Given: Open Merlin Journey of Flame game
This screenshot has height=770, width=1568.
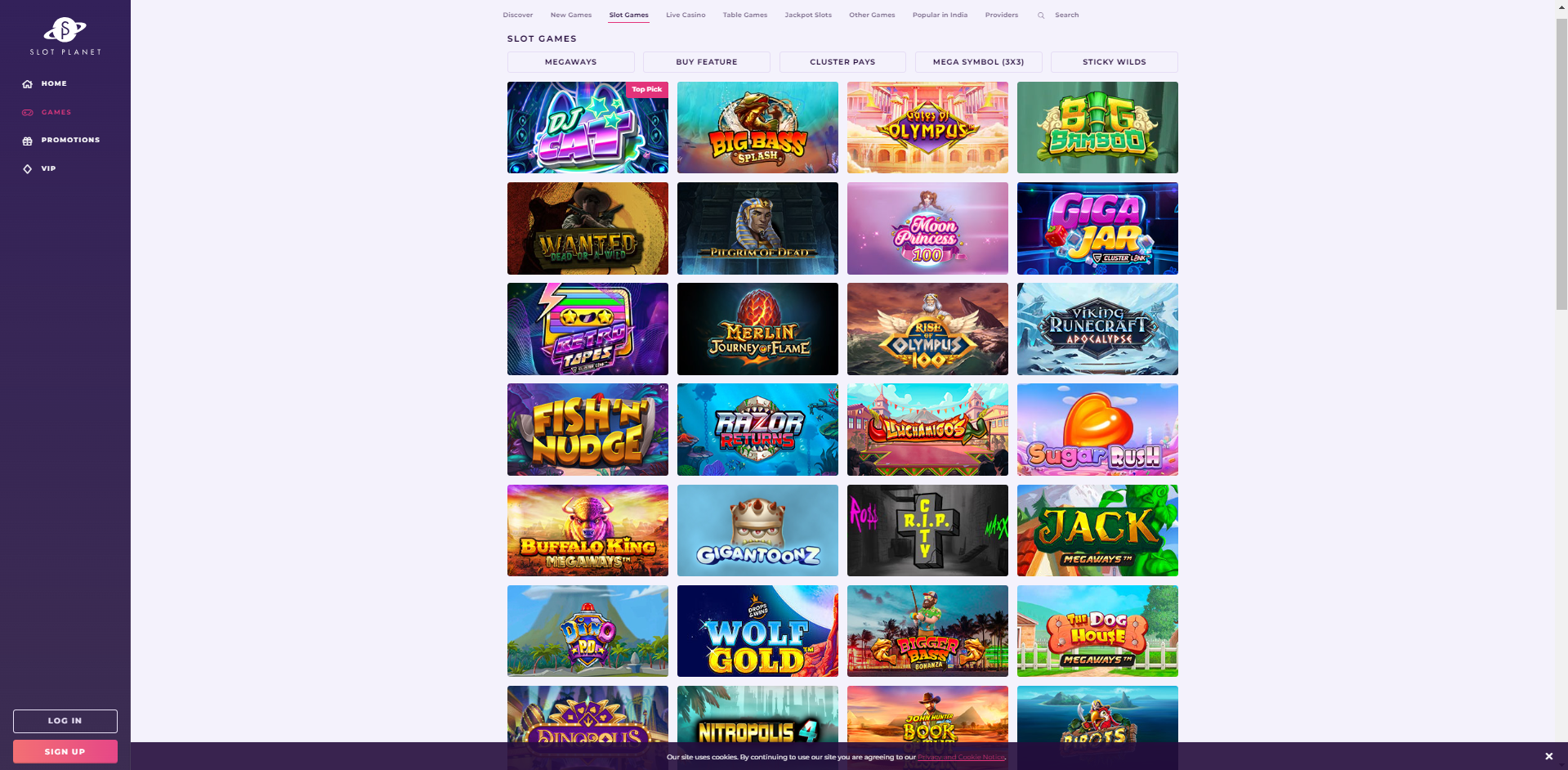Looking at the screenshot, I should coord(757,329).
